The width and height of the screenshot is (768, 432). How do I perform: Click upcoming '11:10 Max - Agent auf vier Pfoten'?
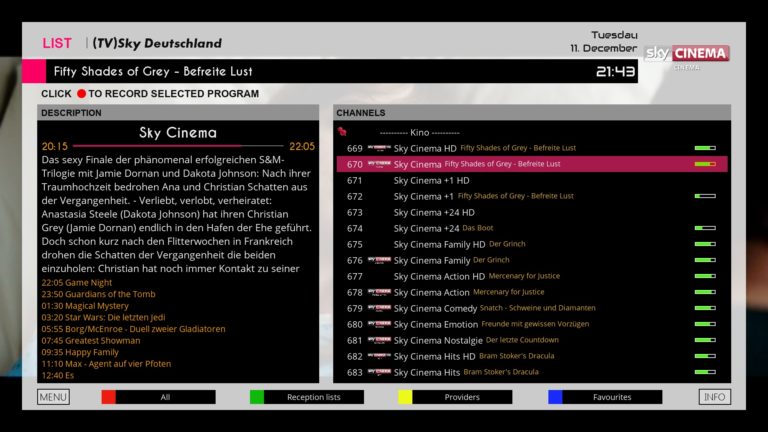[x=106, y=364]
